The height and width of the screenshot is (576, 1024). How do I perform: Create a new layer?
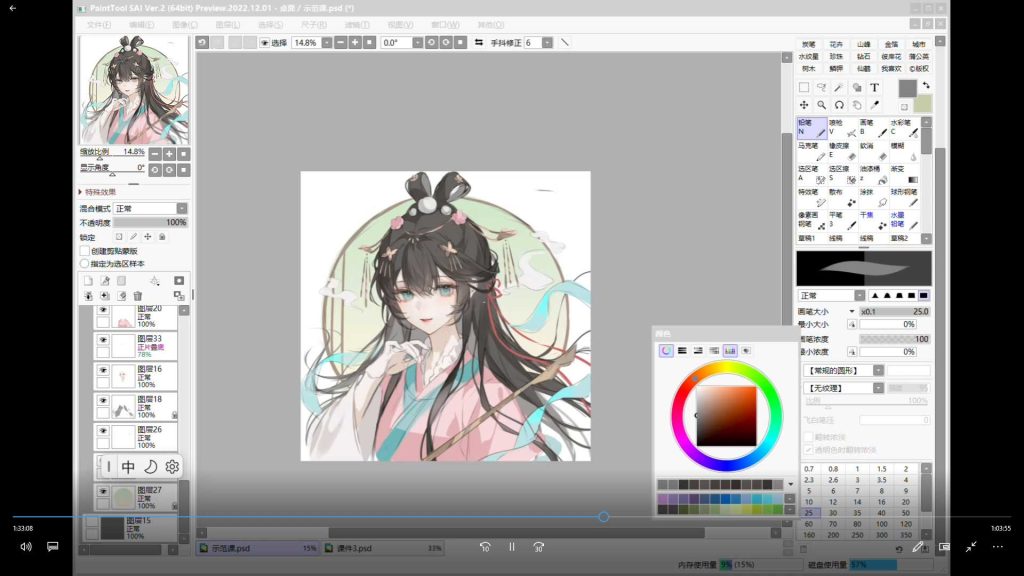[88, 281]
